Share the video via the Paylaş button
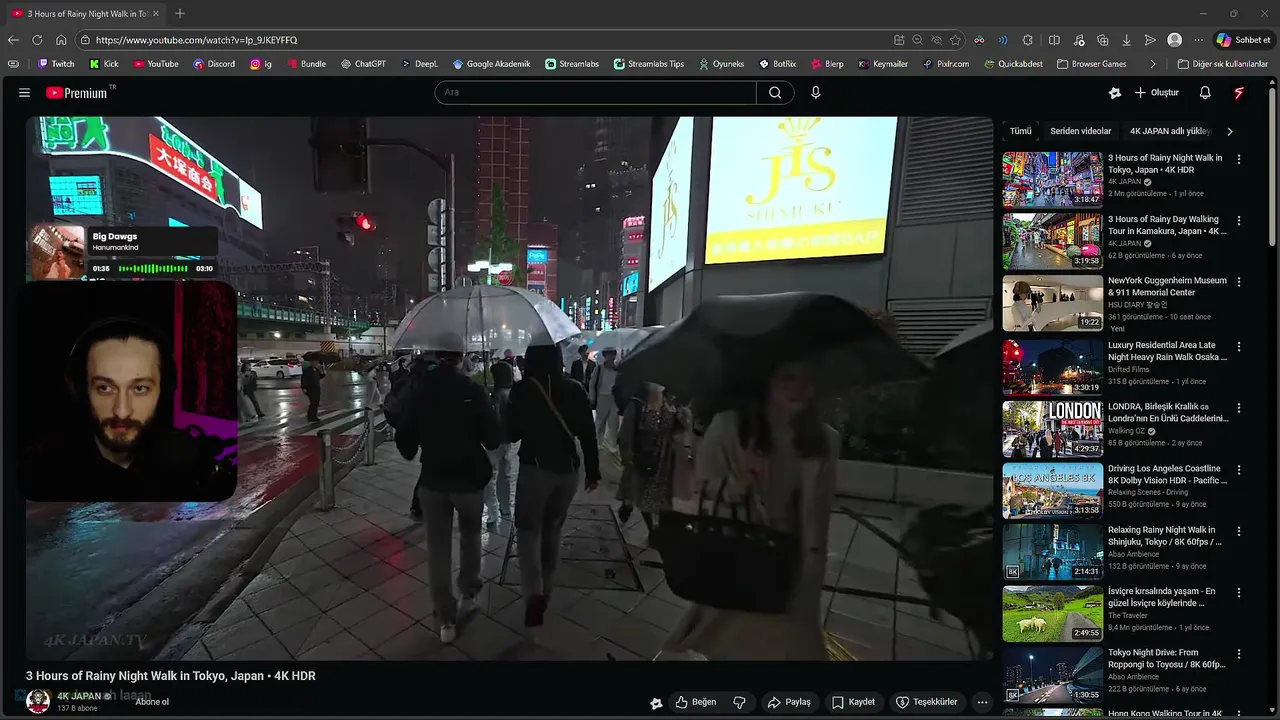 pyautogui.click(x=788, y=702)
